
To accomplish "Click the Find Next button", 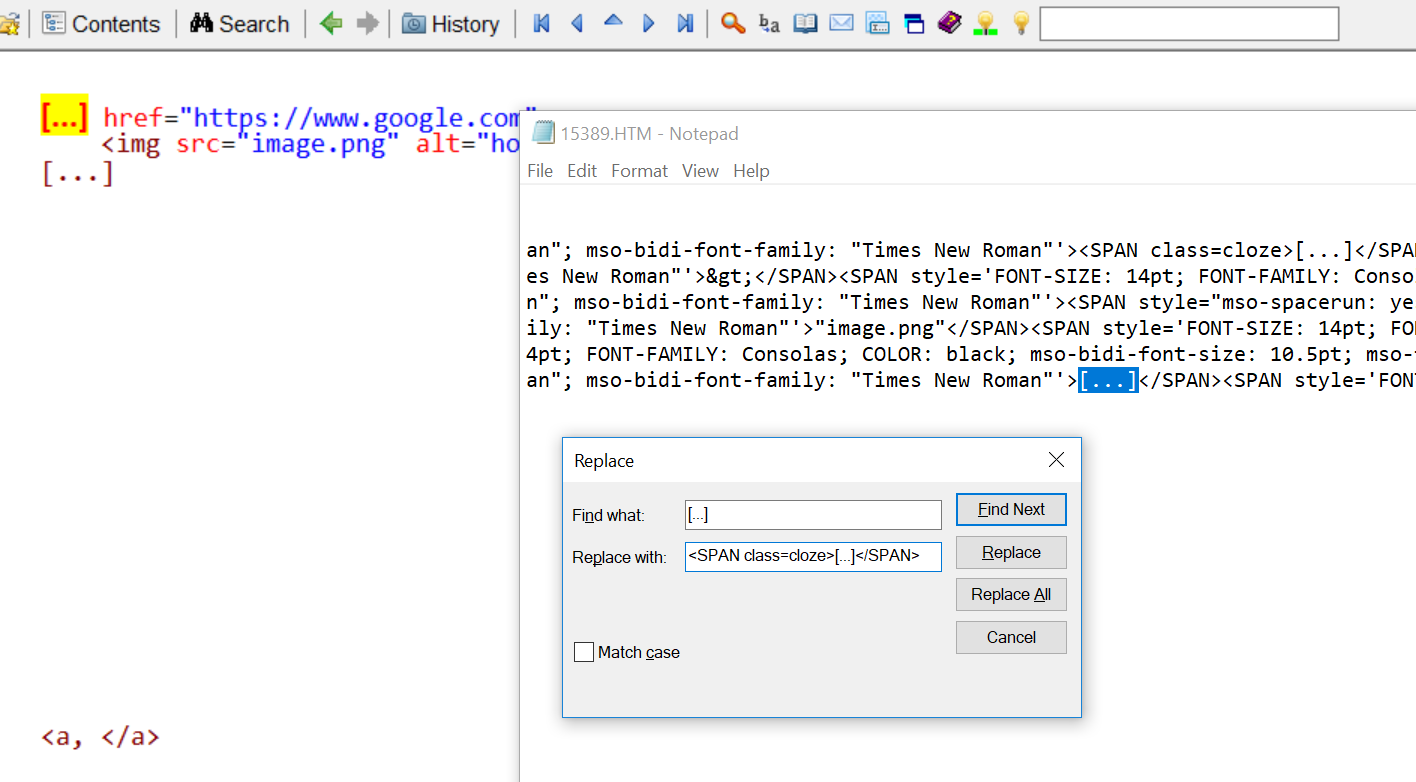I will [x=1011, y=509].
